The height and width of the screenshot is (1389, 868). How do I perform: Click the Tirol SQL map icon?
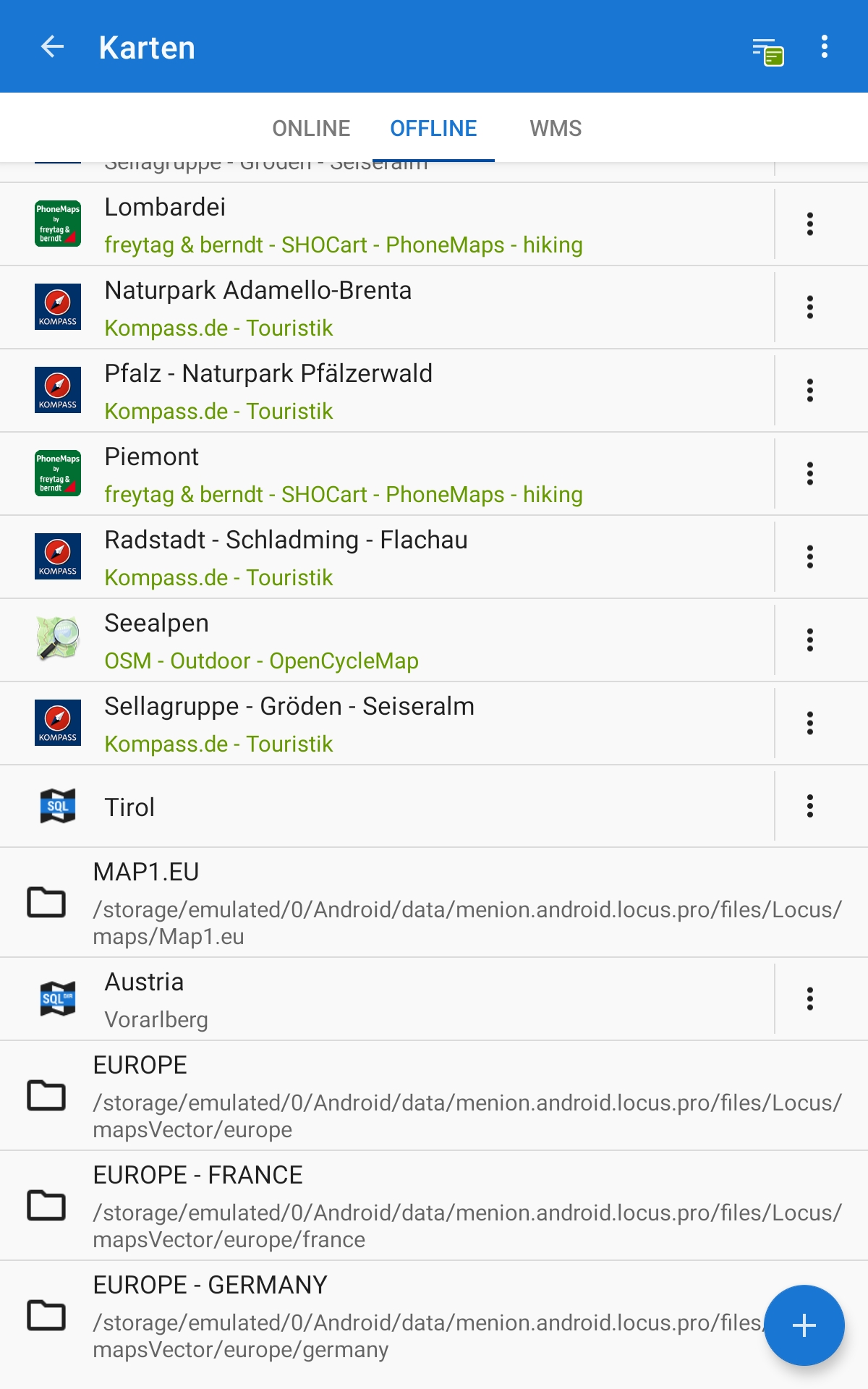click(58, 806)
